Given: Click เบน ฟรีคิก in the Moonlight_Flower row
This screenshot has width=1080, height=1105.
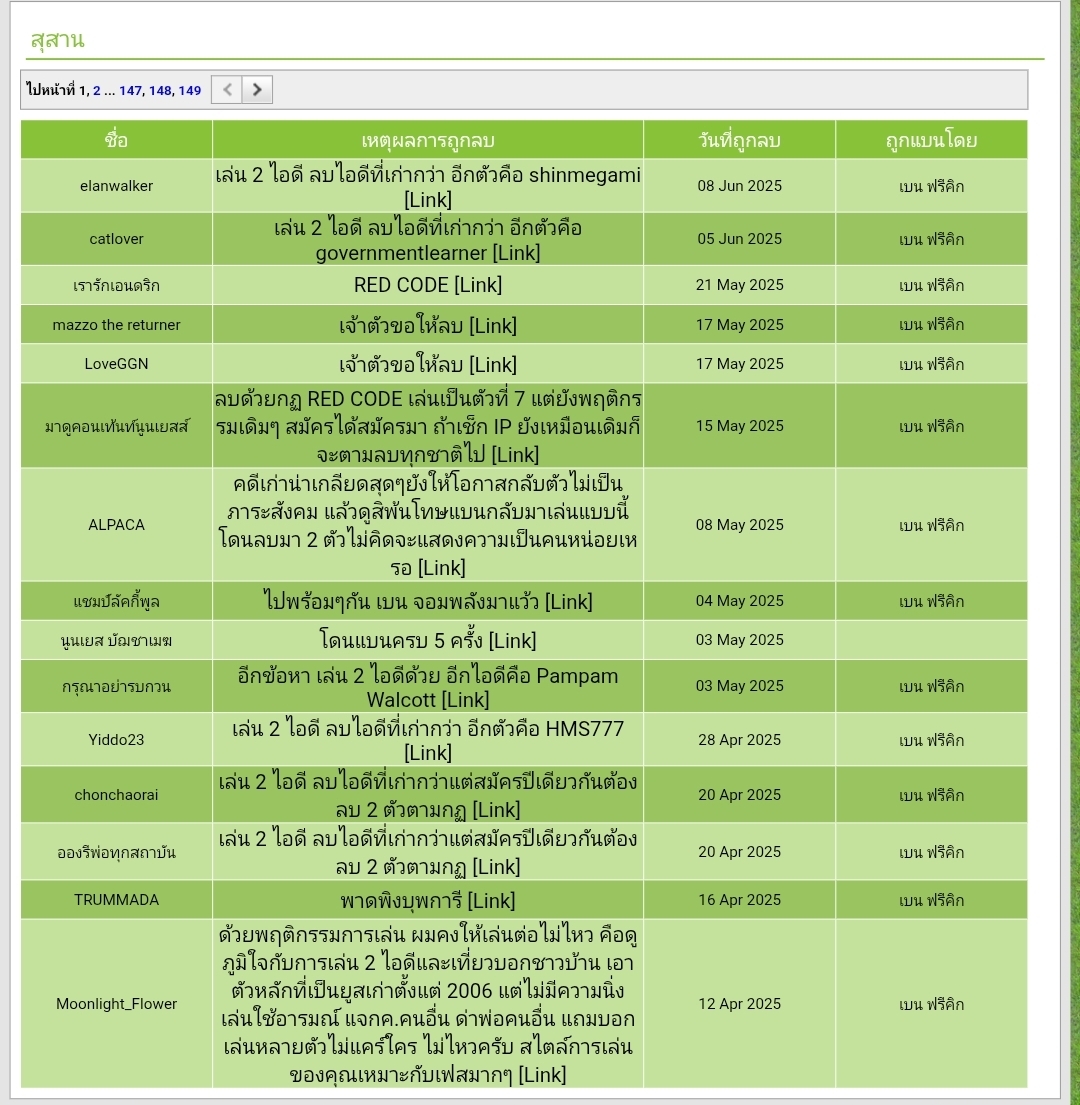Looking at the screenshot, I should (931, 1005).
